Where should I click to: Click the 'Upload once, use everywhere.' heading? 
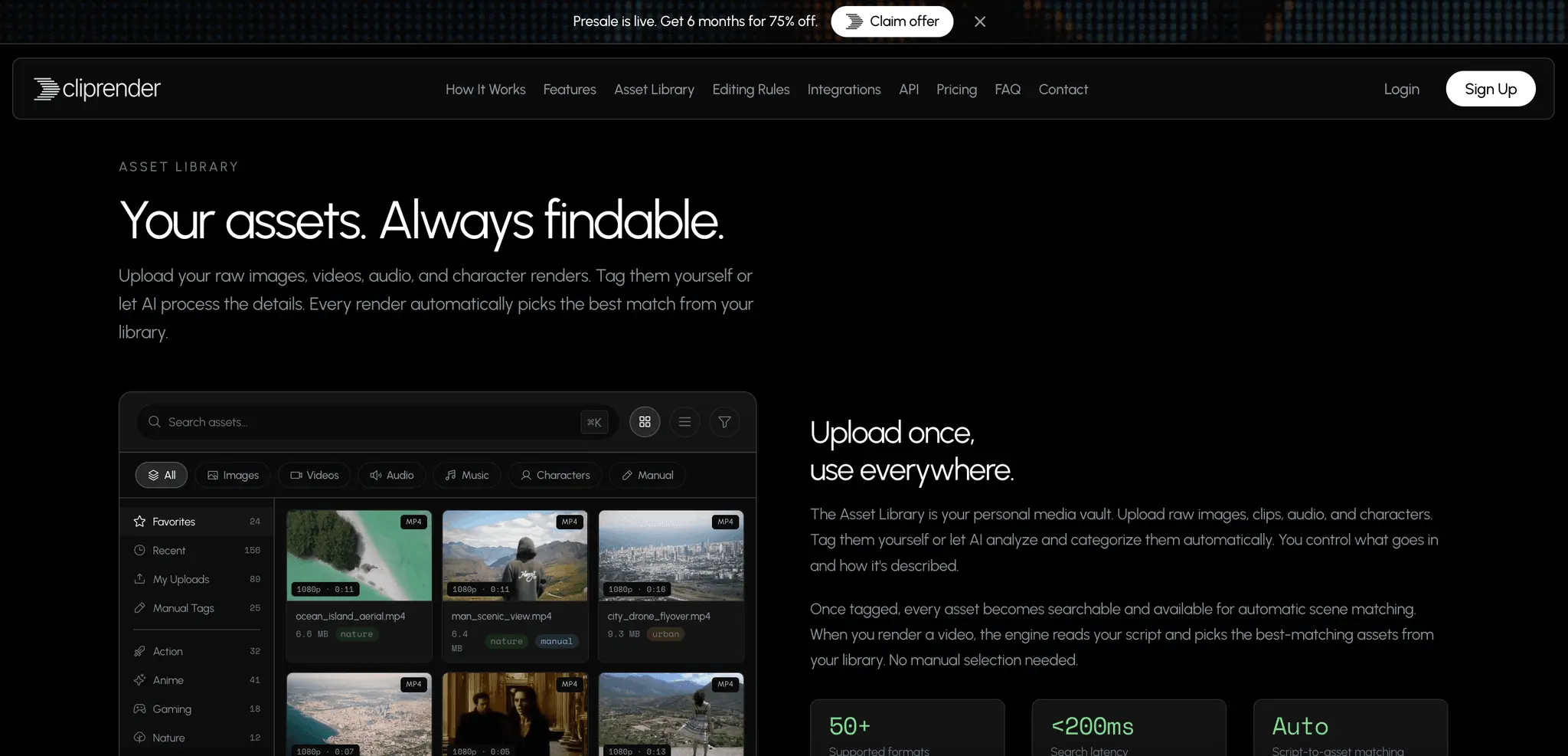pos(912,451)
